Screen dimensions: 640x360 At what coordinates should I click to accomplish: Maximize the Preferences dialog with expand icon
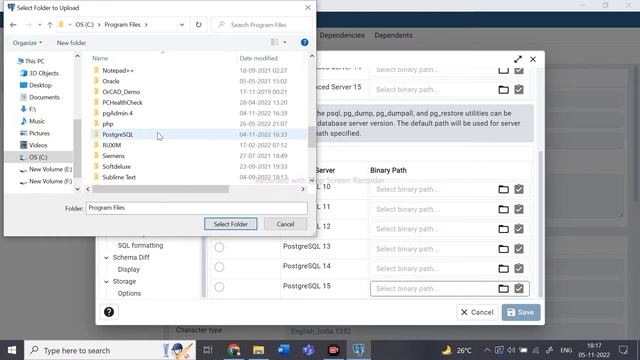pyautogui.click(x=518, y=59)
